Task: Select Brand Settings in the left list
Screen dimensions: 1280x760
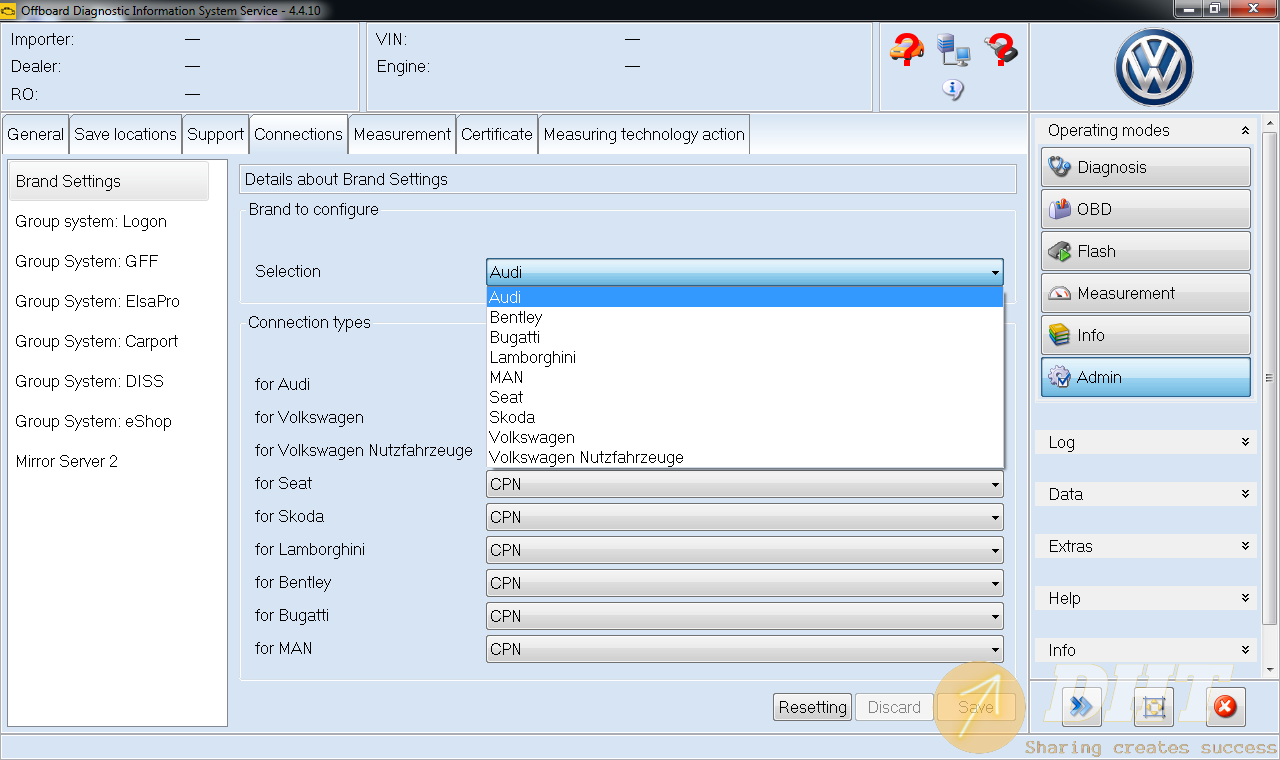Action: (109, 181)
